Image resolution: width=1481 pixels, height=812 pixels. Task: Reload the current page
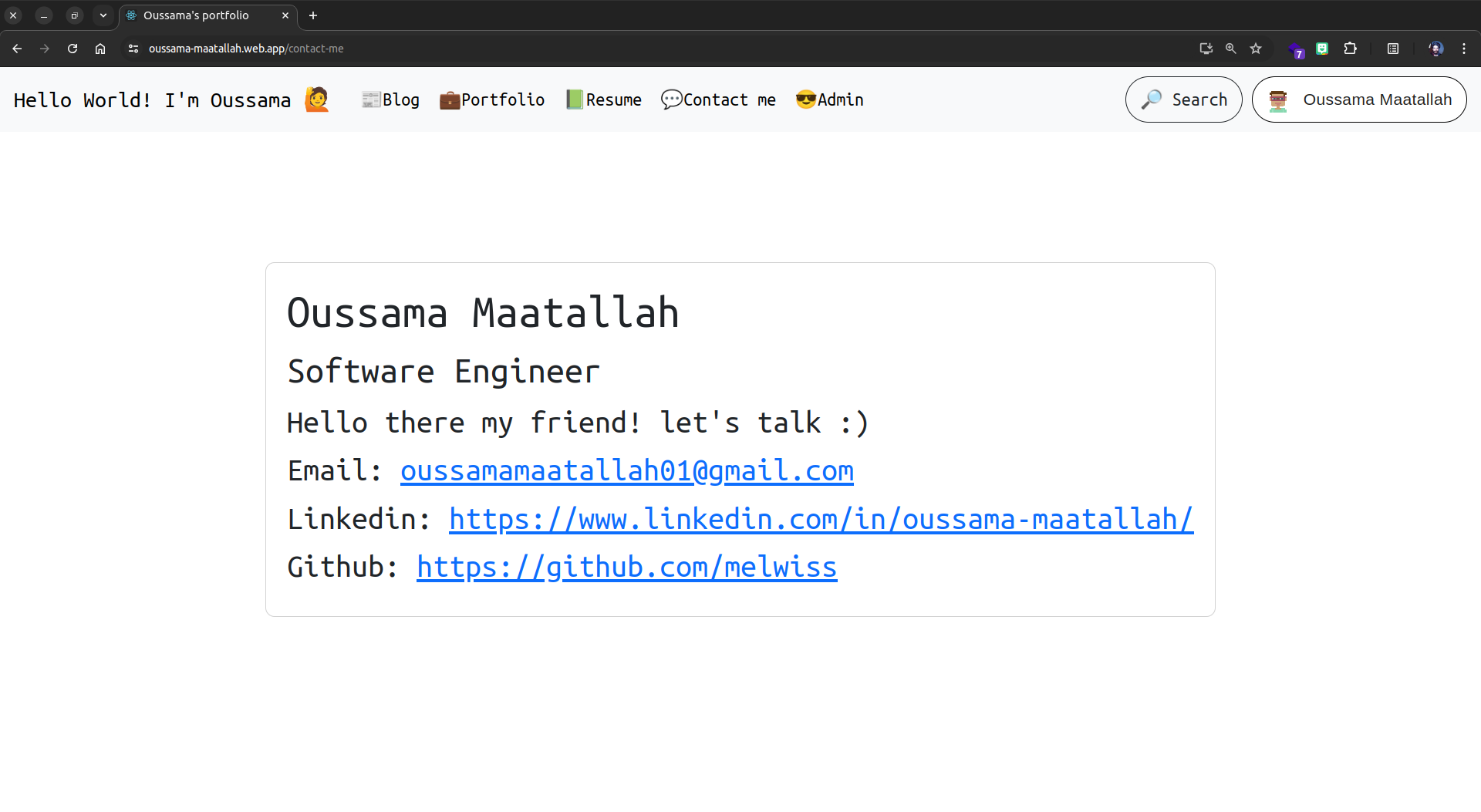pos(73,49)
